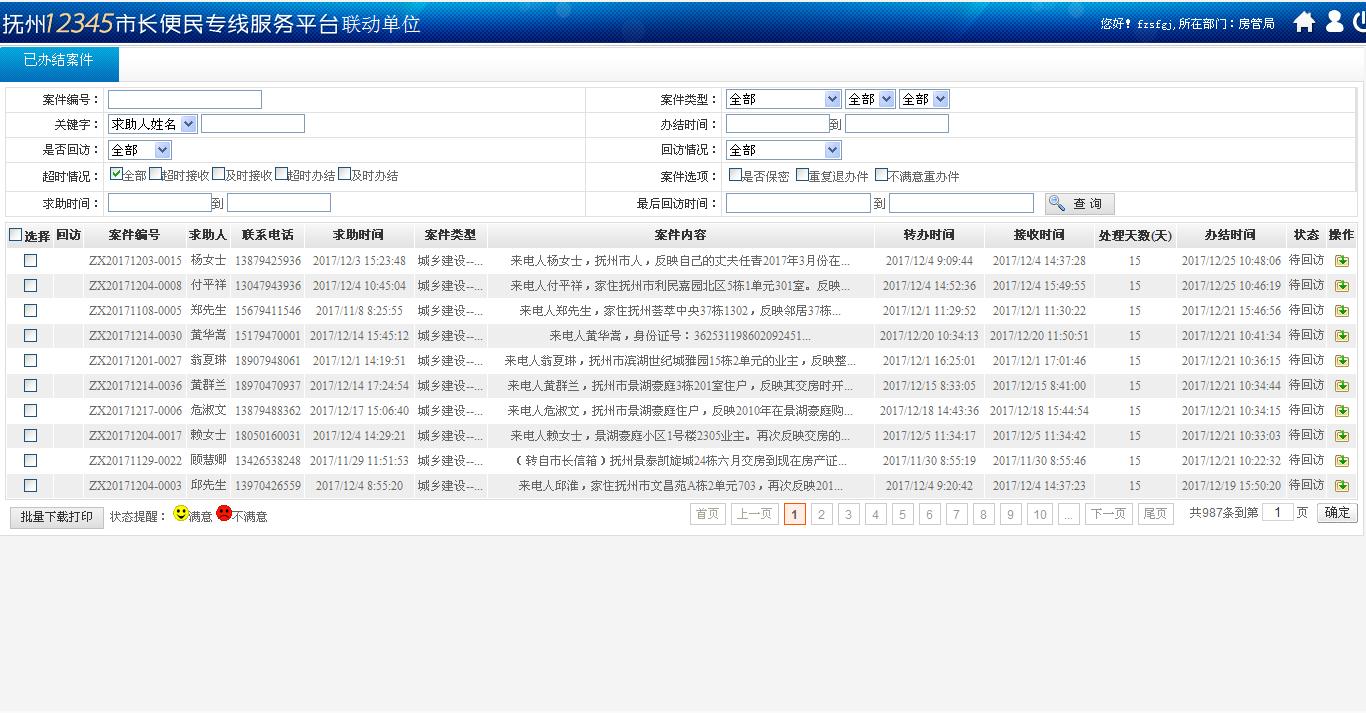
Task: Open the 关键字 求助人姓名 dropdown
Action: [x=152, y=124]
